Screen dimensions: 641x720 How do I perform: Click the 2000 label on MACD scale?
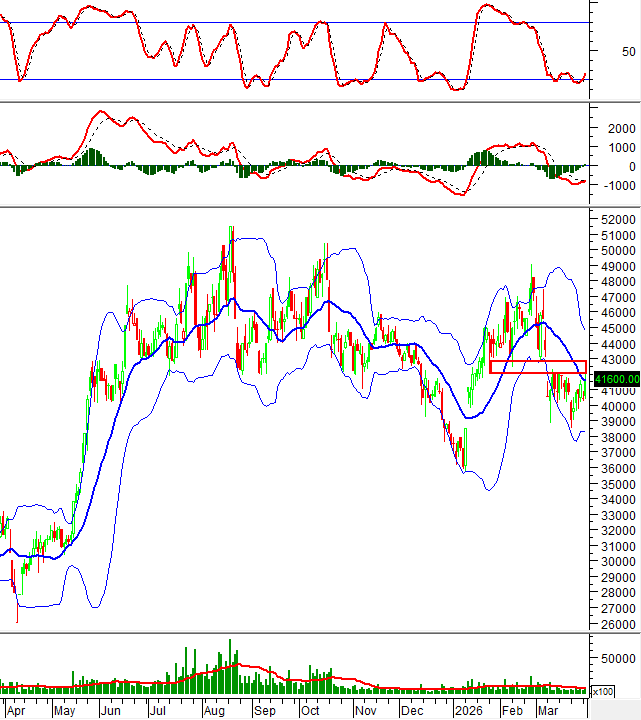coord(620,129)
